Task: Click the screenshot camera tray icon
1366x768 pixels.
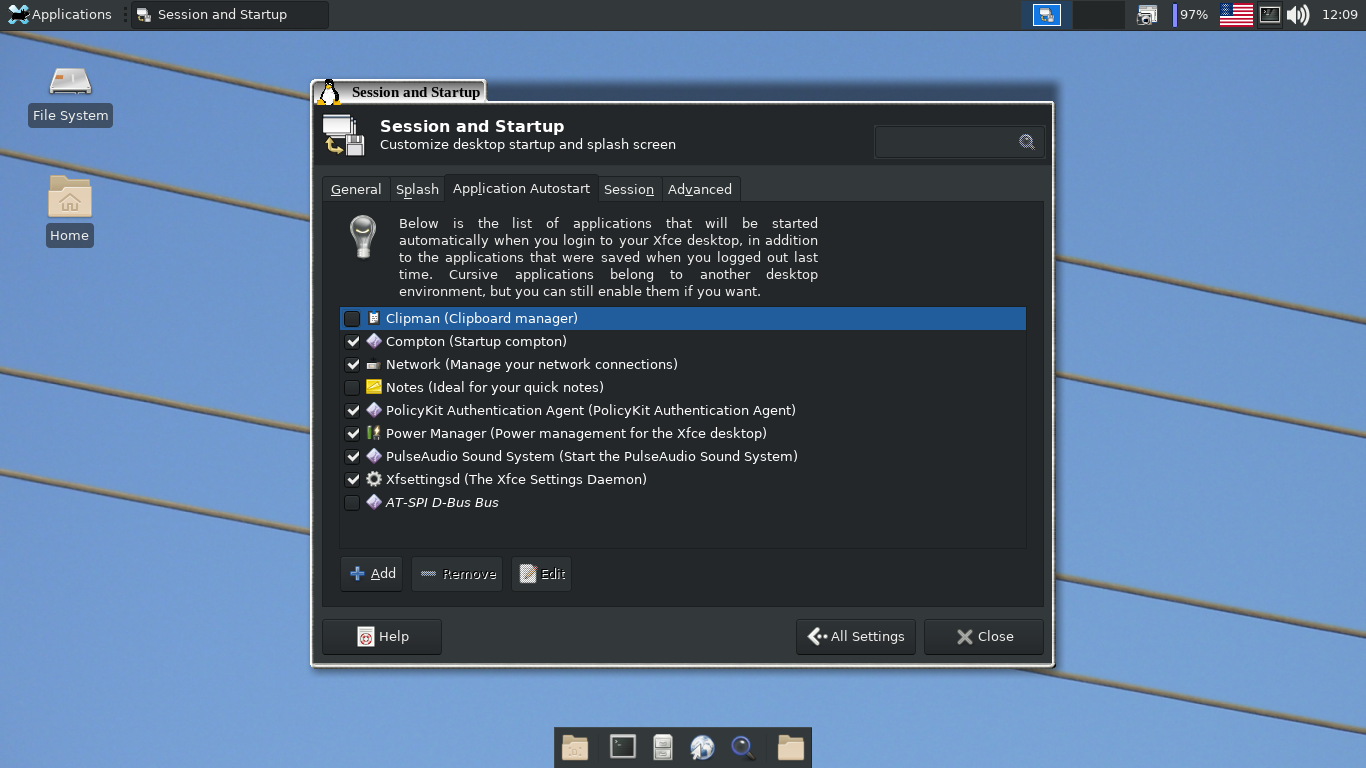Action: pyautogui.click(x=1147, y=14)
